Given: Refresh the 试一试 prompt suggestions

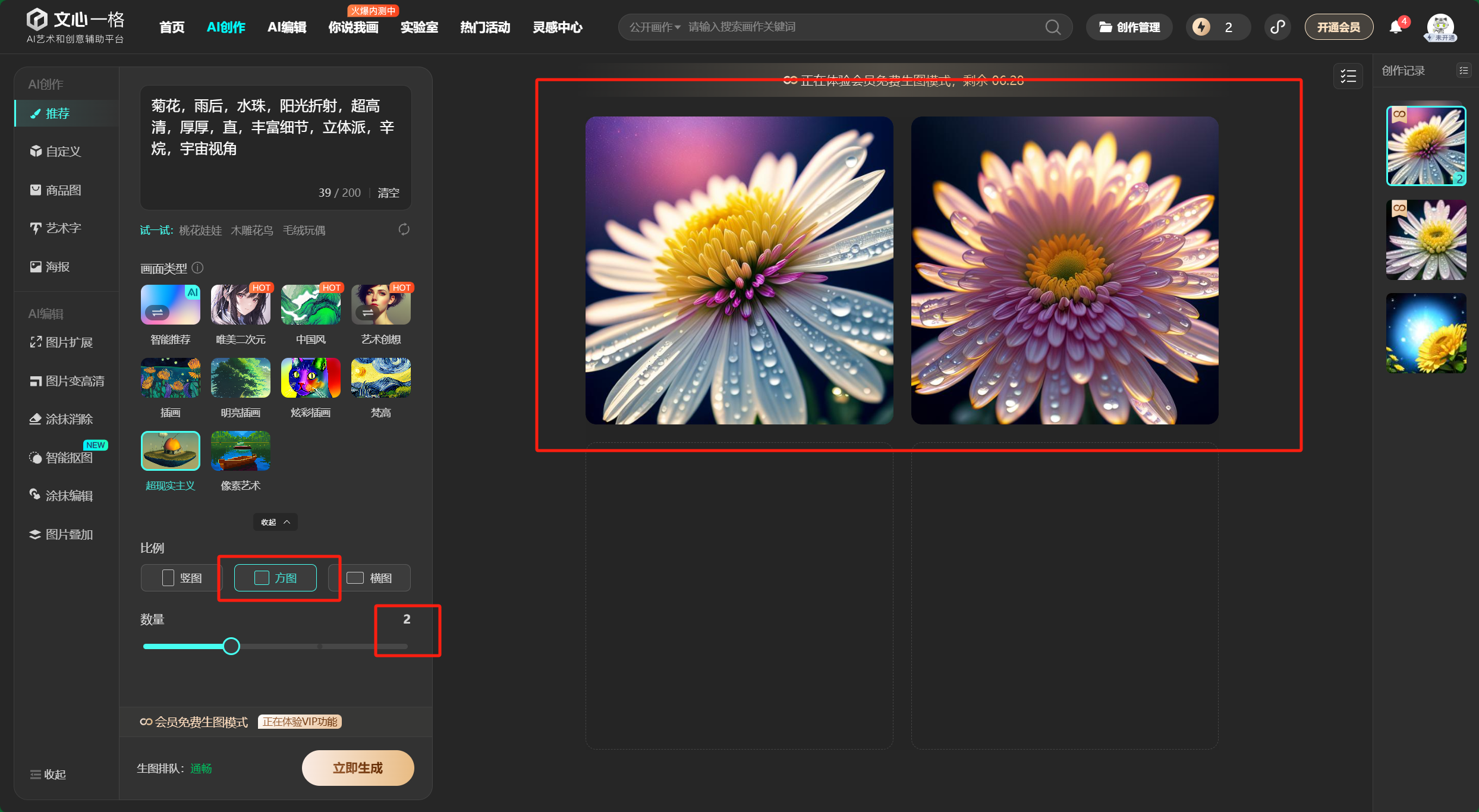Looking at the screenshot, I should [404, 229].
